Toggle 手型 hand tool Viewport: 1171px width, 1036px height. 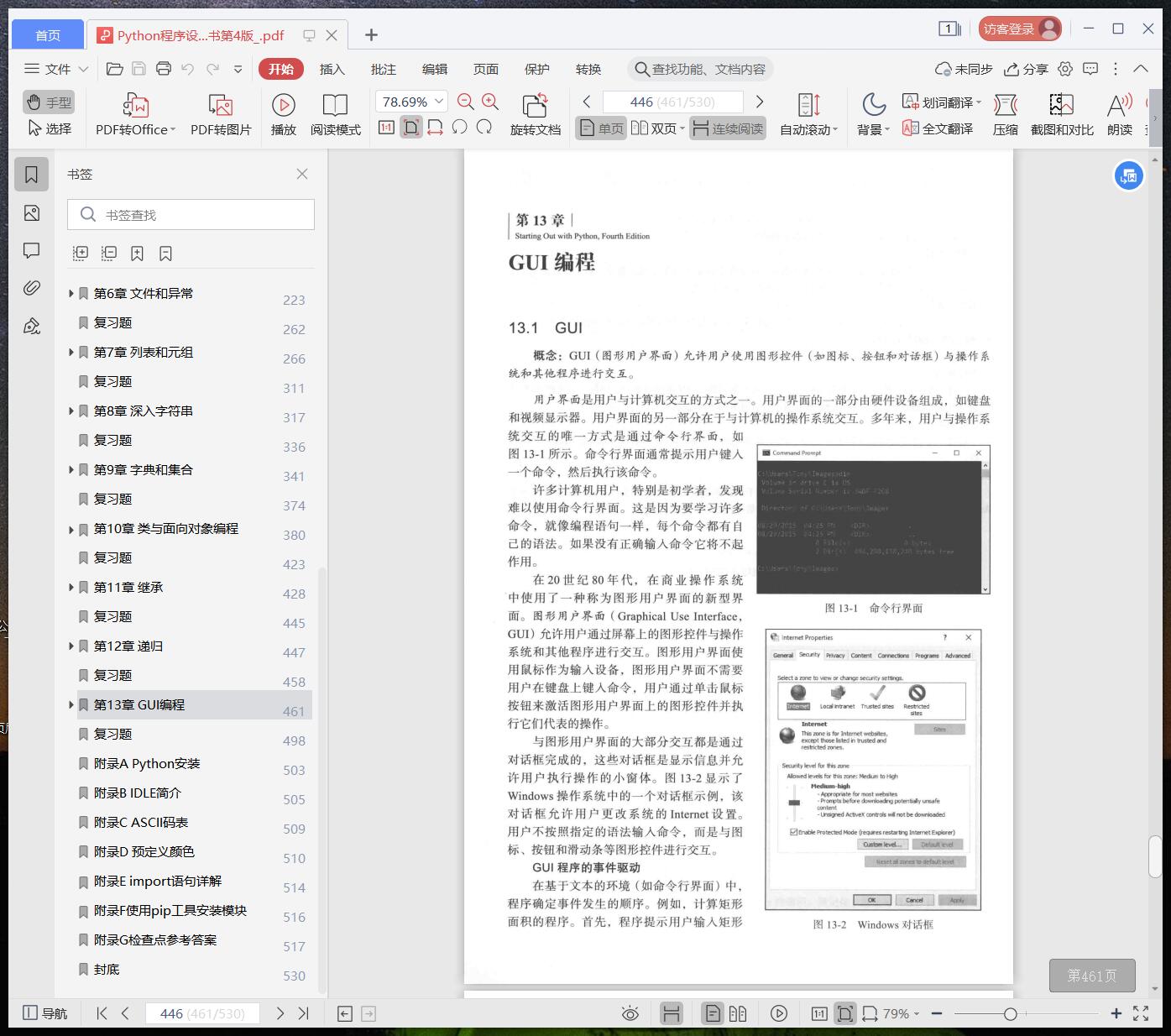pyautogui.click(x=49, y=102)
